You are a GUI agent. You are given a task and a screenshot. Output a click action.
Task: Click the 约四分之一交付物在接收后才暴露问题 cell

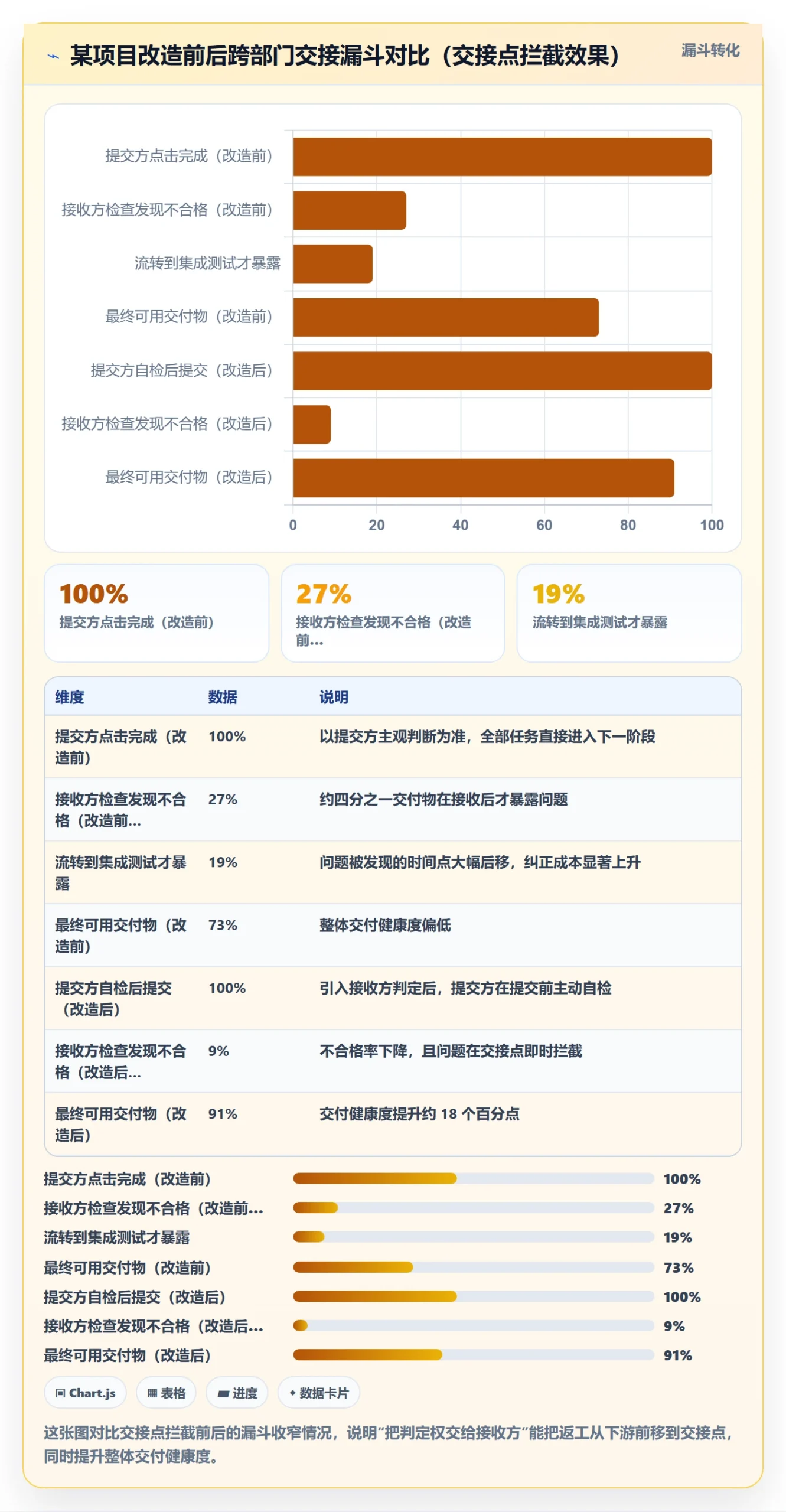[x=443, y=799]
